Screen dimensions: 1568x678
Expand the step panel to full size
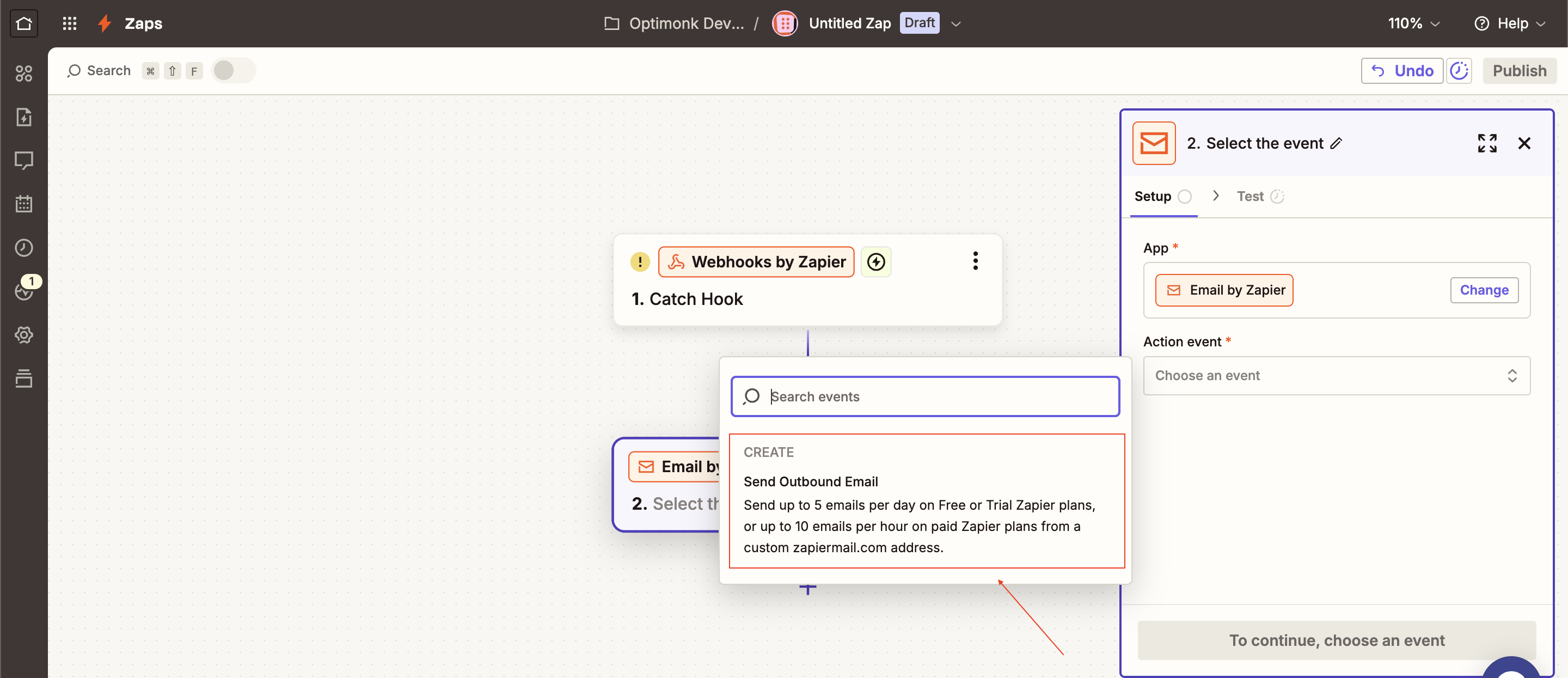click(1486, 143)
